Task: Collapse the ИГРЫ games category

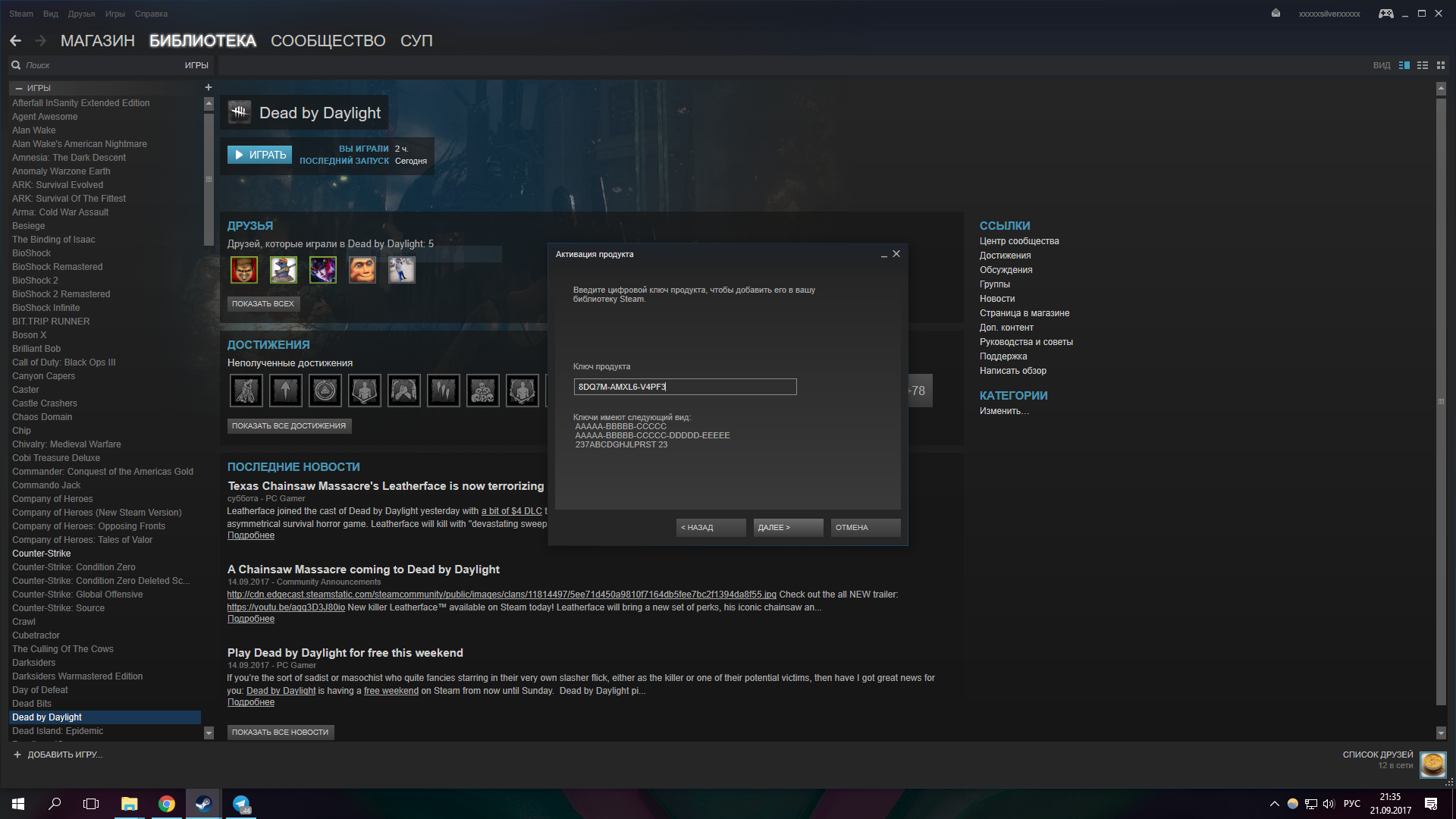Action: 19,88
